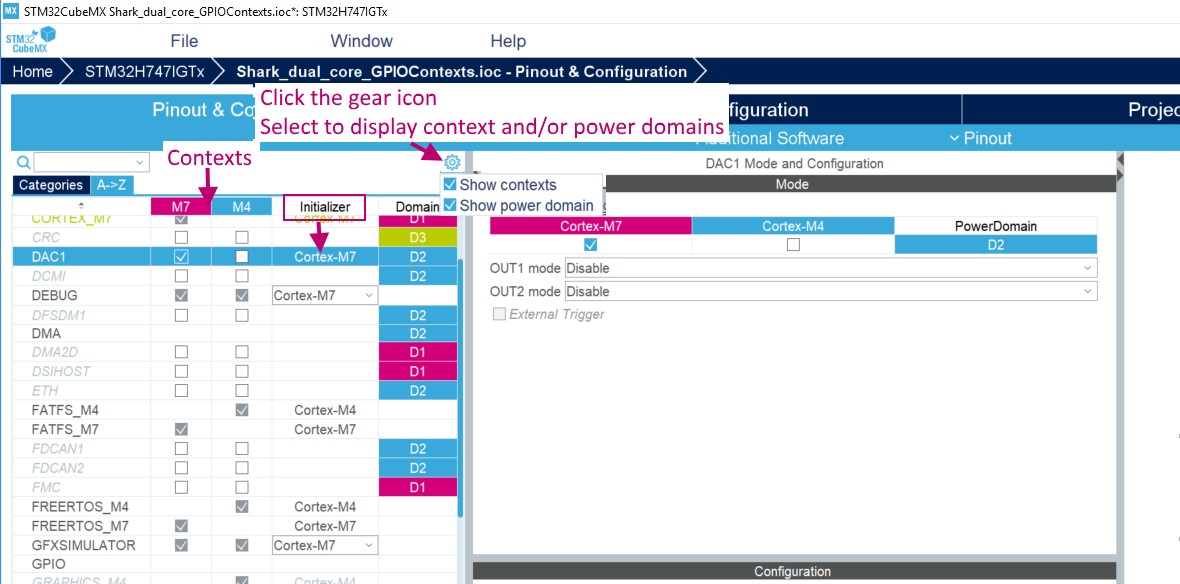Toggle Cortex-M7 checkbox in Mode panel
This screenshot has width=1180, height=584.
pos(591,245)
